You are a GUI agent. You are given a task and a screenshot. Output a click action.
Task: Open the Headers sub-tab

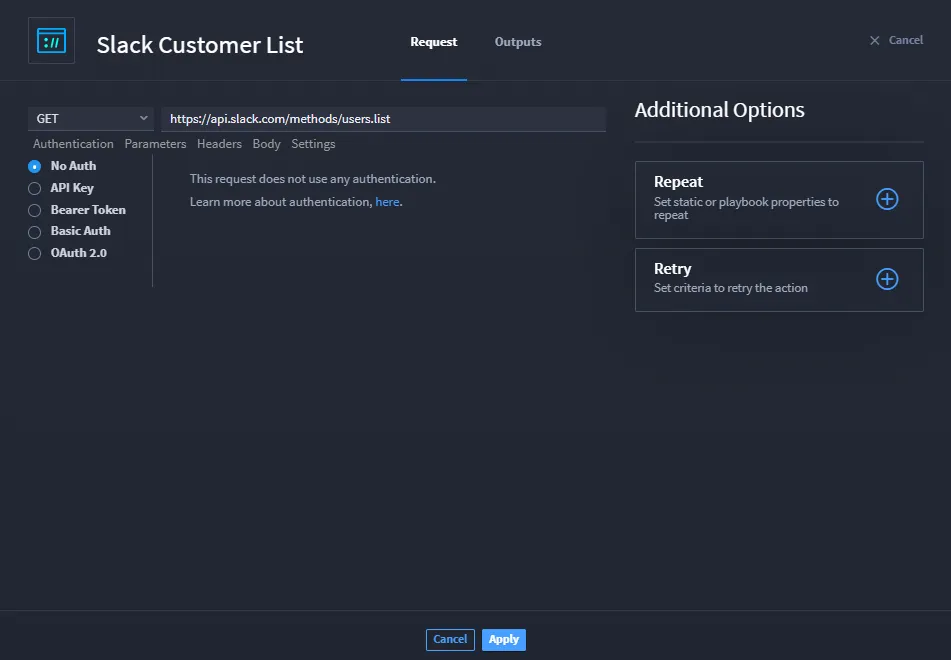(x=220, y=144)
